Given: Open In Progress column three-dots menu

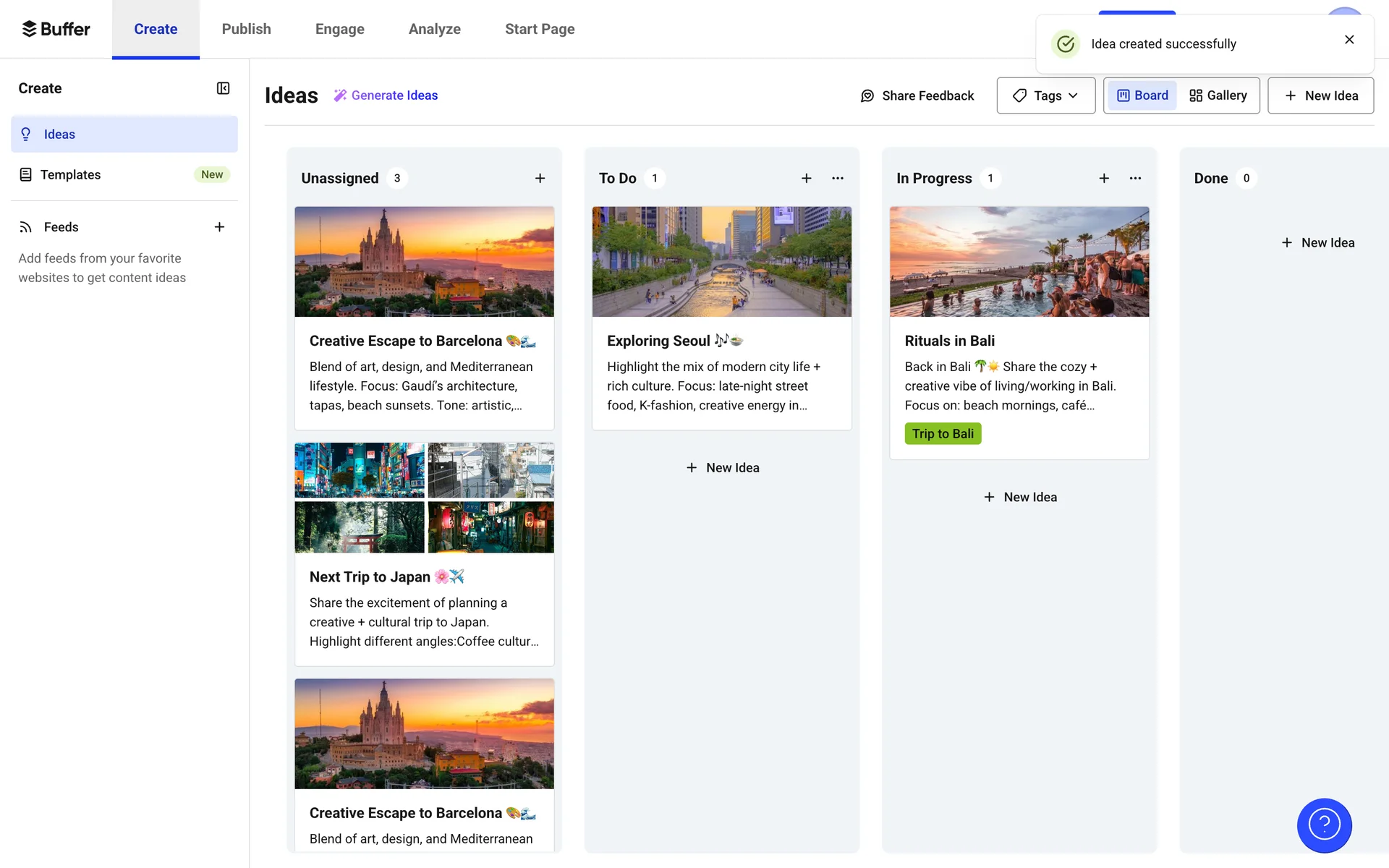Looking at the screenshot, I should 1135,178.
